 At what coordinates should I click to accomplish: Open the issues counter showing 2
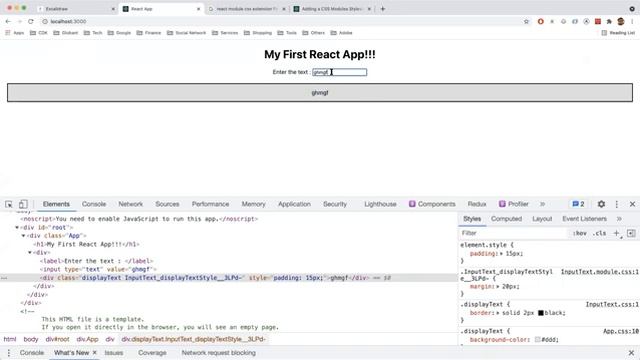click(x=578, y=204)
